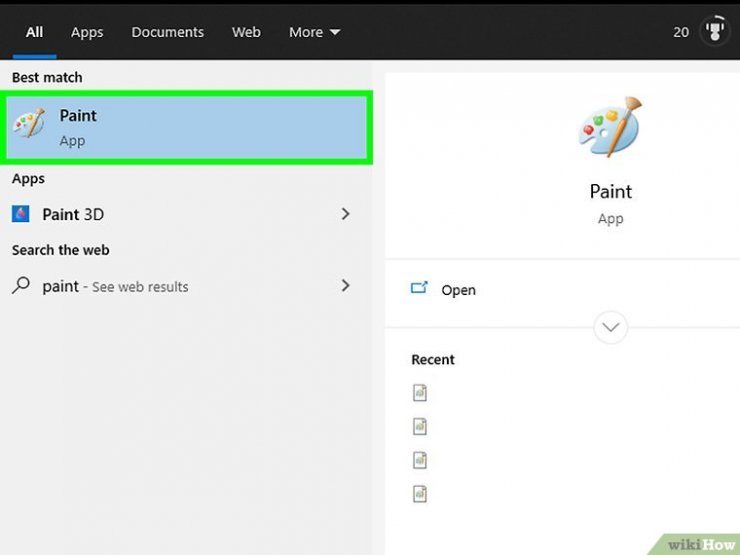Expand more actions with the circled down chevron

pyautogui.click(x=610, y=327)
